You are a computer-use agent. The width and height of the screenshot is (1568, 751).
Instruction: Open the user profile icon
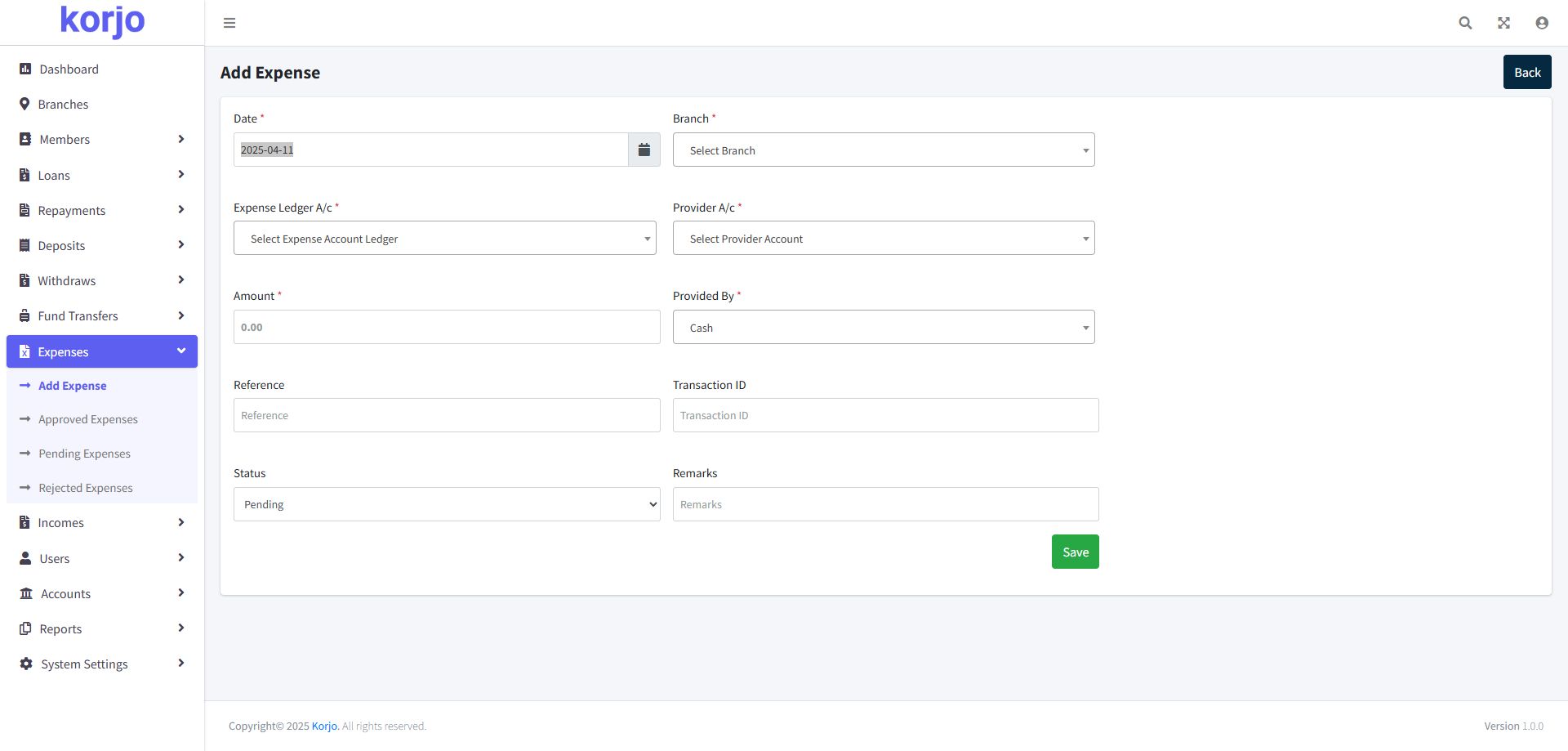(1541, 23)
